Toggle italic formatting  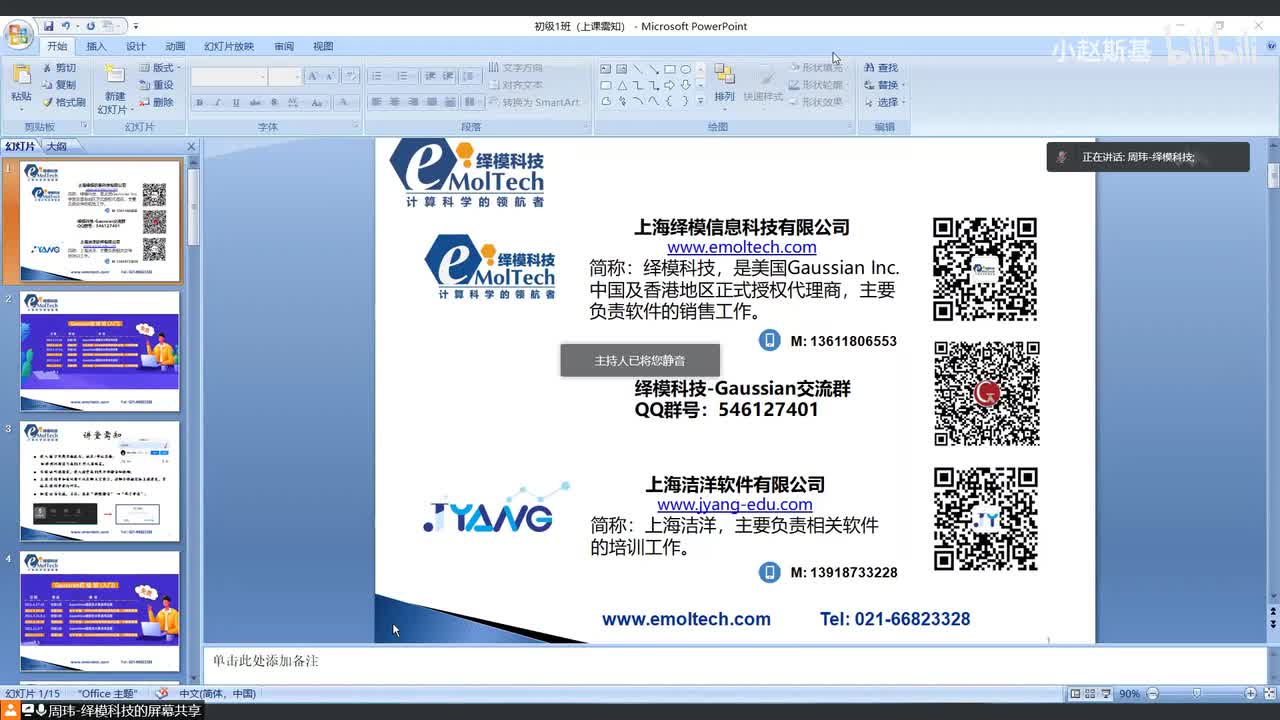coord(218,103)
